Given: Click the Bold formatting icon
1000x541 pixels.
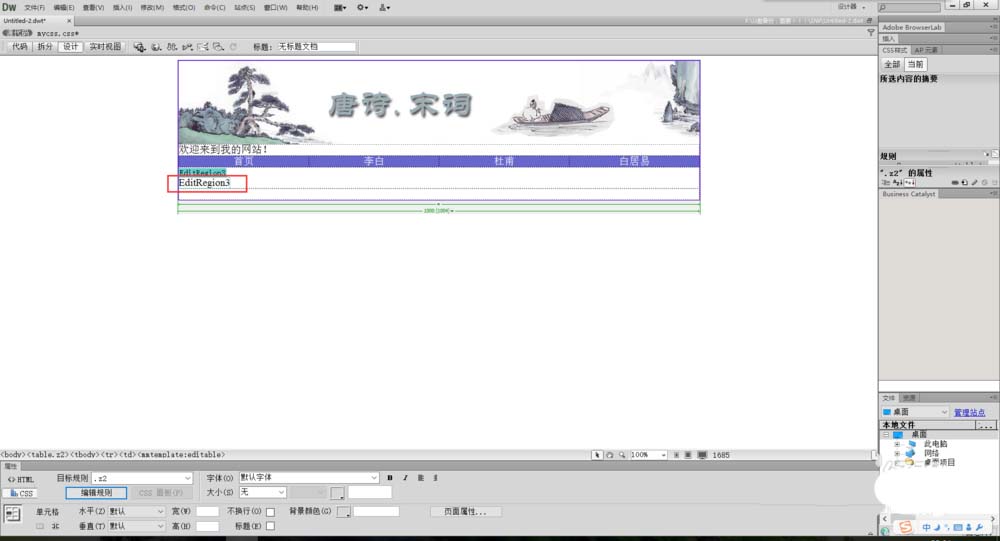Looking at the screenshot, I should pyautogui.click(x=390, y=478).
